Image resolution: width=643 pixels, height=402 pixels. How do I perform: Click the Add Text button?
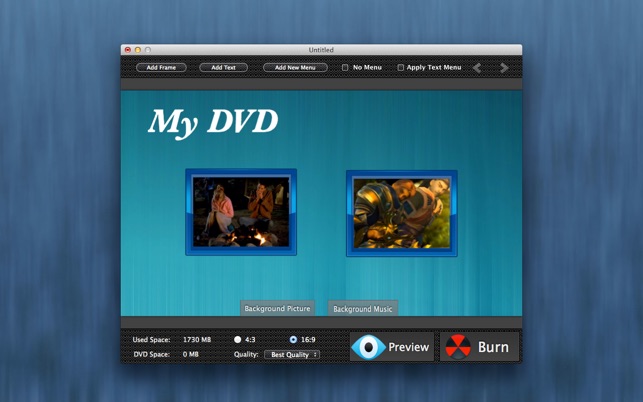pos(223,68)
